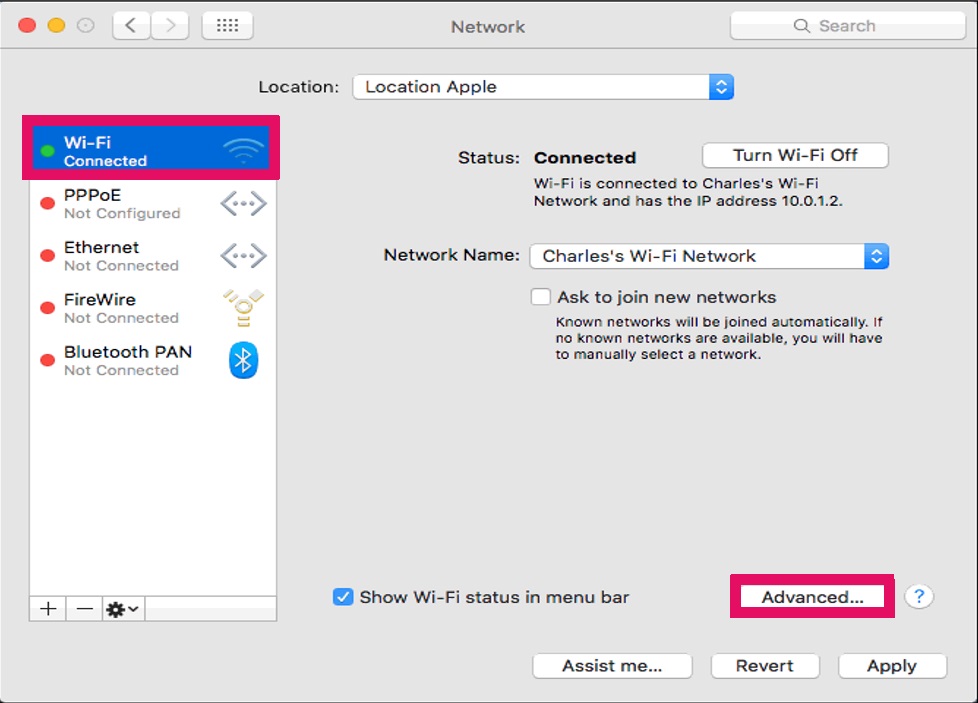Click the Assist me... button
This screenshot has width=978, height=703.
(612, 666)
